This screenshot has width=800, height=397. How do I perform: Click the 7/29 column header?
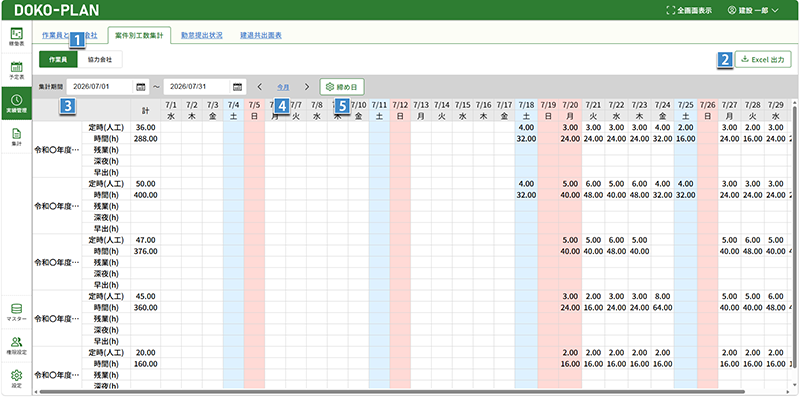[x=776, y=104]
